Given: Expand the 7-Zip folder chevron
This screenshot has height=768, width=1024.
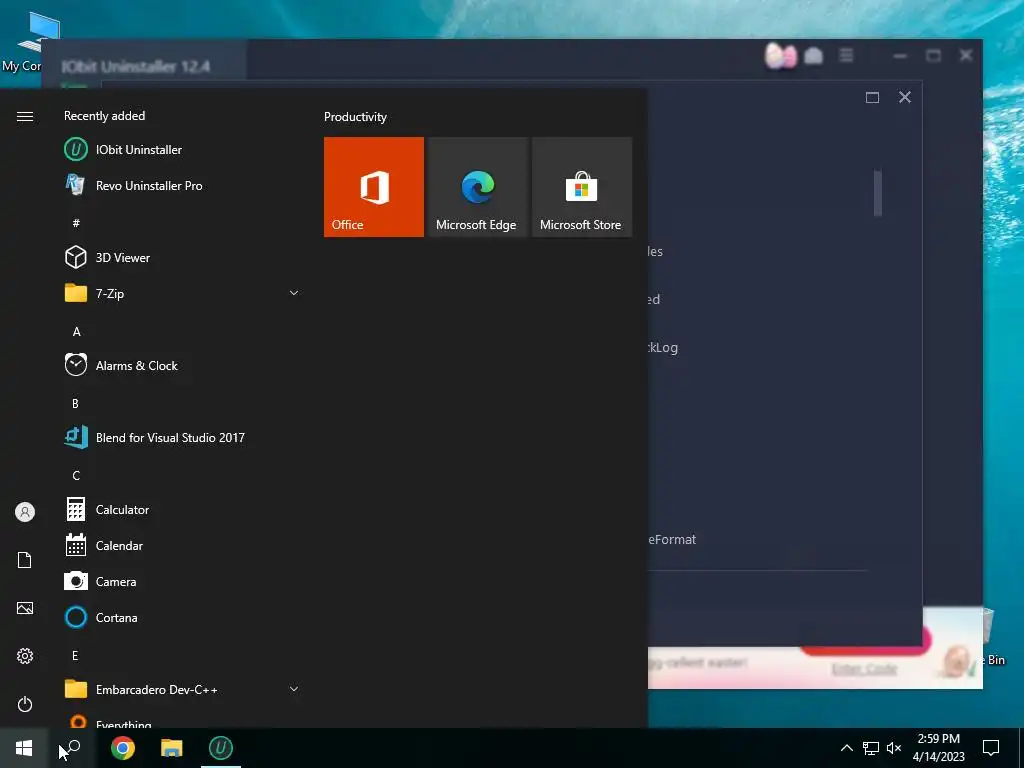Looking at the screenshot, I should 294,293.
